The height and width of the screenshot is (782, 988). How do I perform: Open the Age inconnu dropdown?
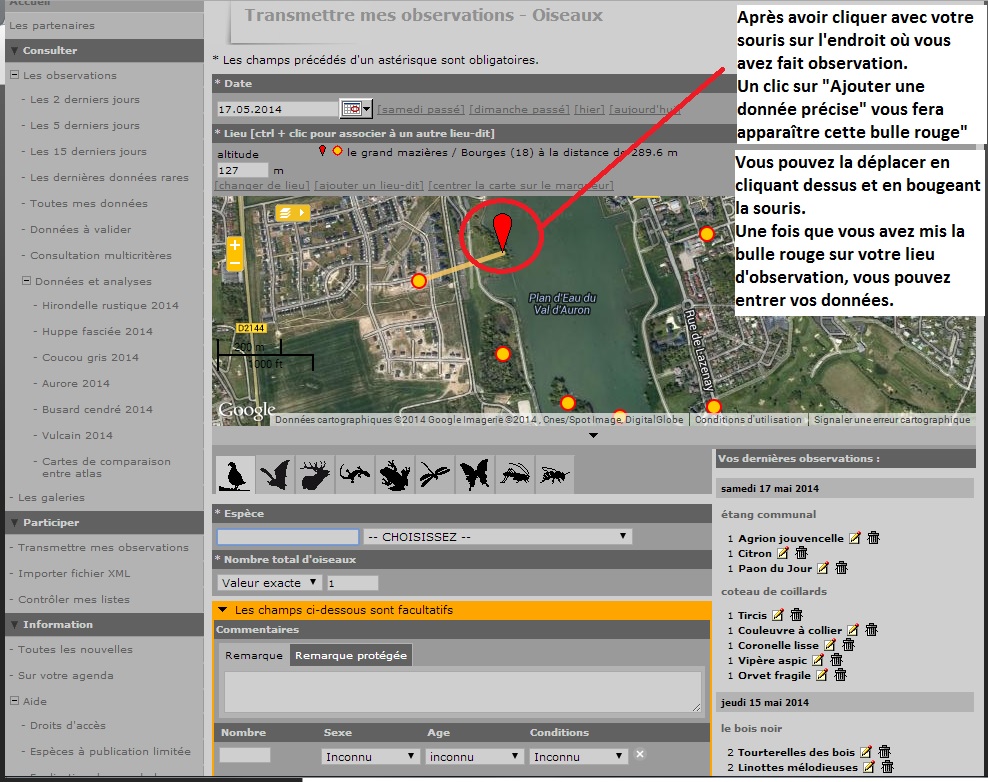[x=473, y=756]
